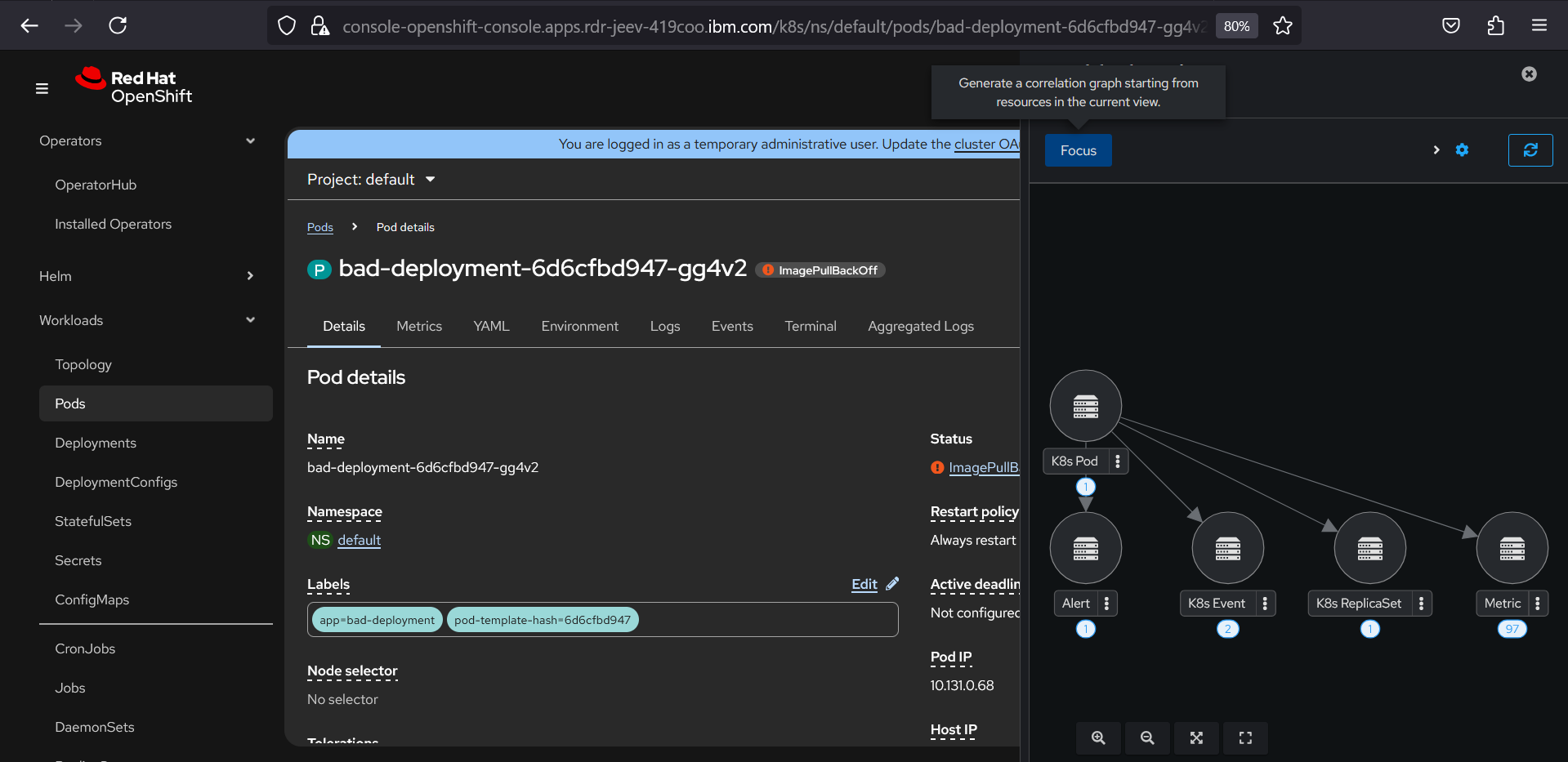Follow the Pods breadcrumb link

pyautogui.click(x=320, y=227)
